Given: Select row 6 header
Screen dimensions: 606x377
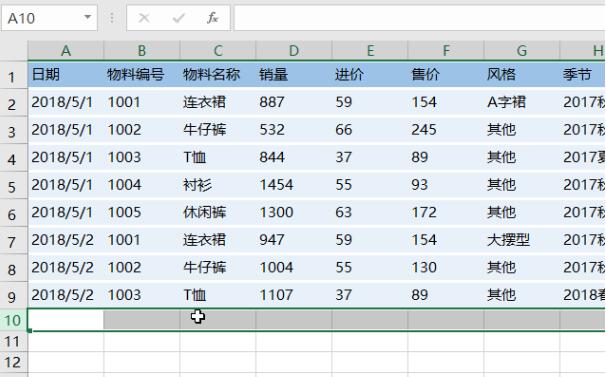Looking at the screenshot, I should (x=14, y=213).
